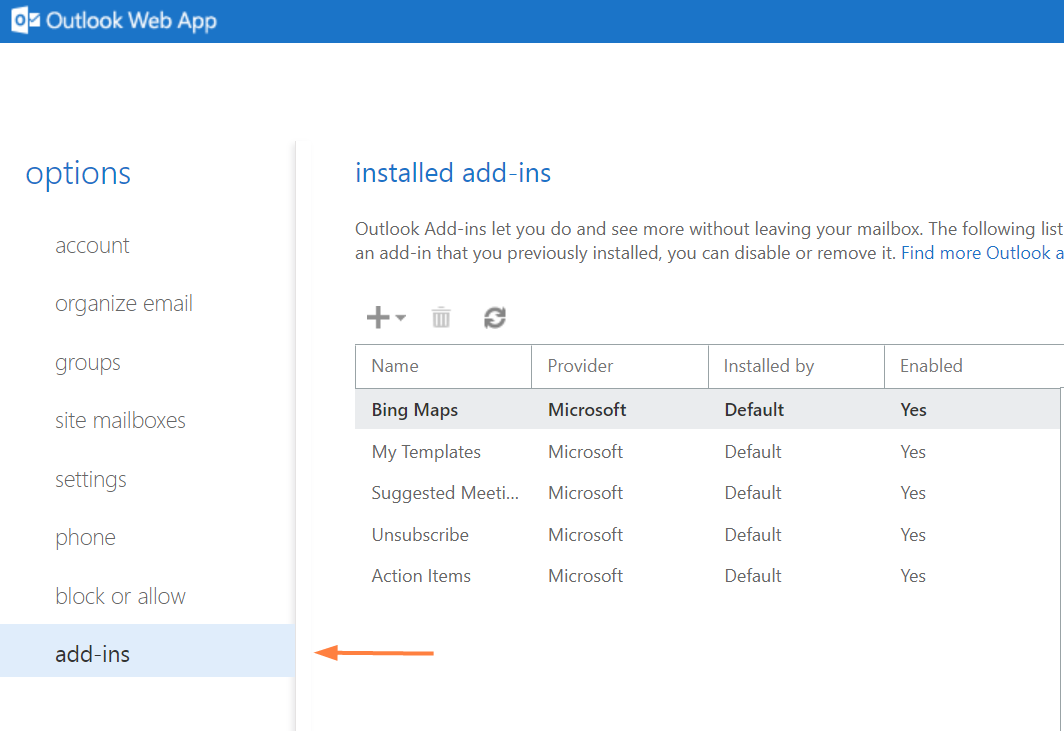Image resolution: width=1064 pixels, height=731 pixels.
Task: Click Microsoft provider in Action Items row
Action: point(585,576)
